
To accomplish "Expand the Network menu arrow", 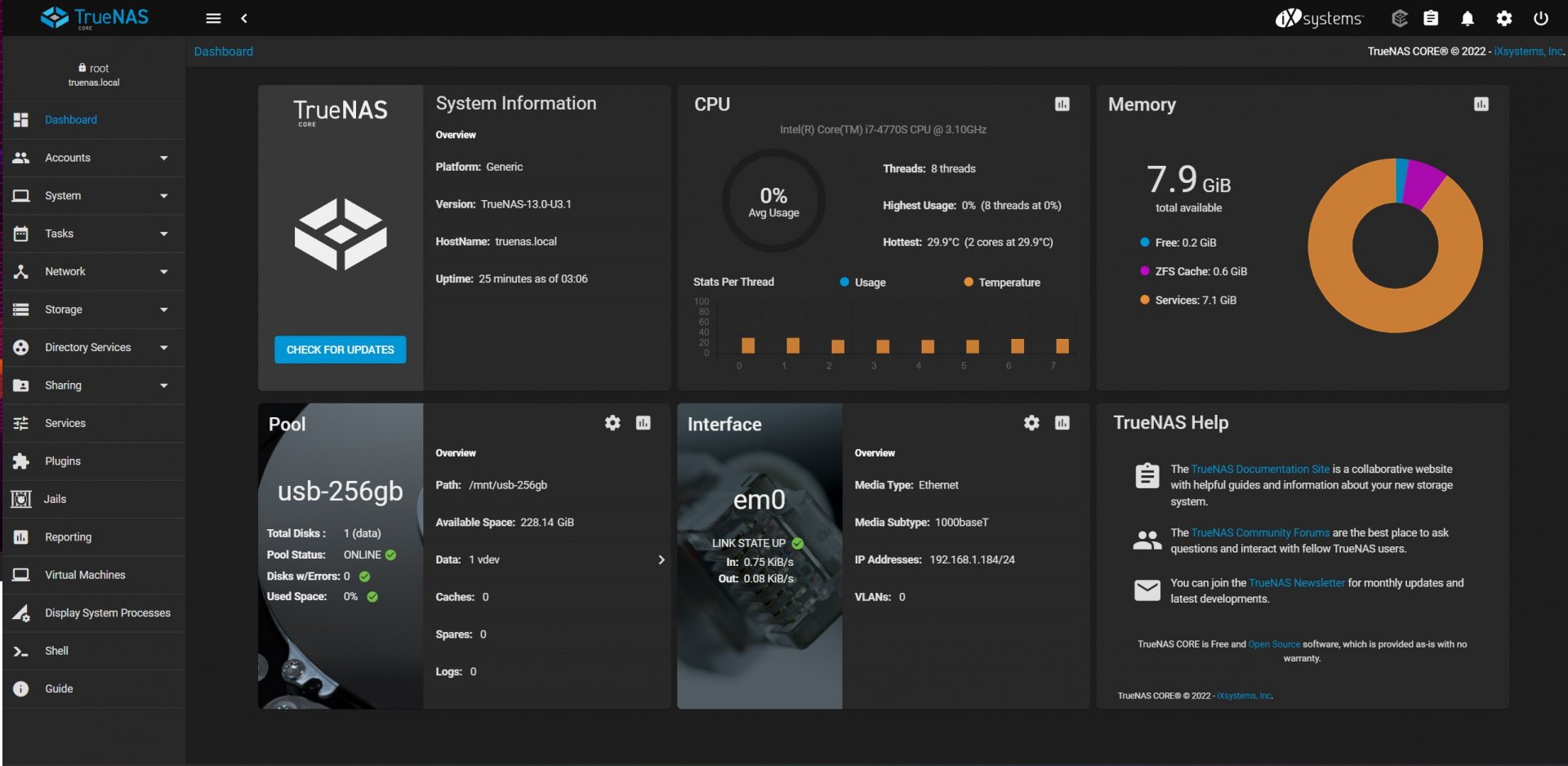I will [x=163, y=271].
